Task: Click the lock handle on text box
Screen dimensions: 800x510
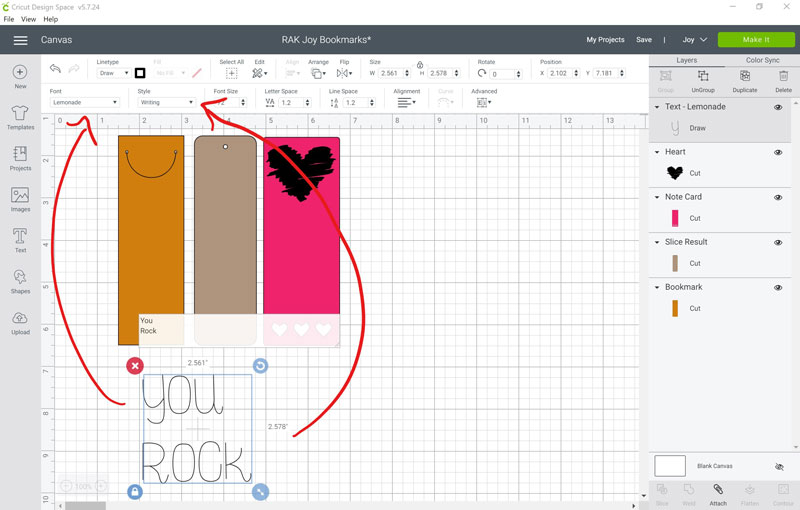Action: 135,492
